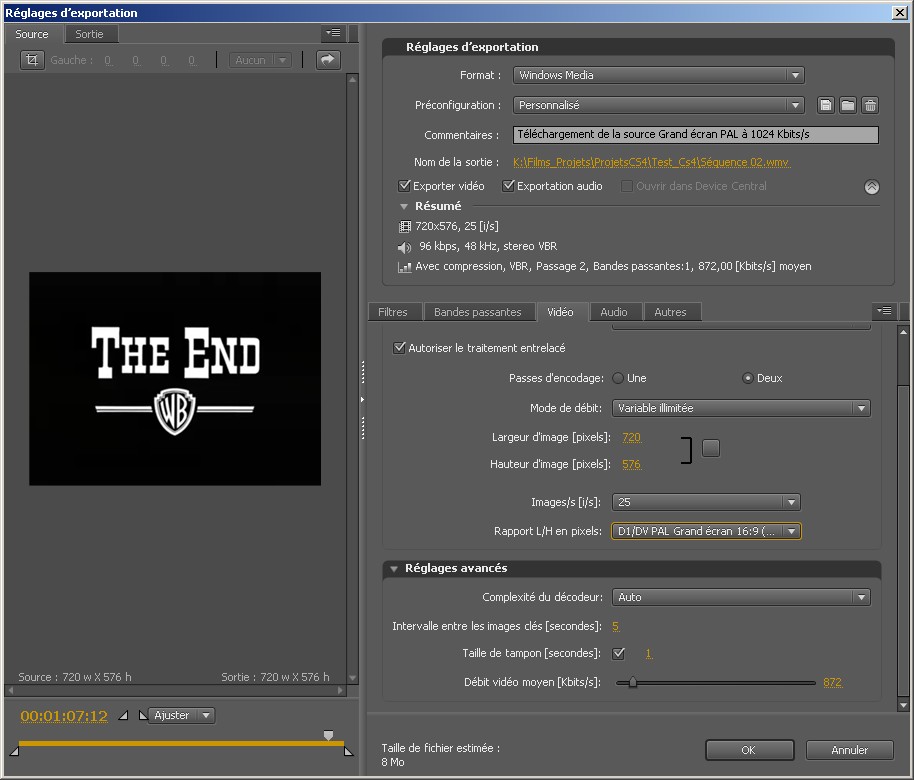Select Une encoding pass radio button
Image resolution: width=914 pixels, height=780 pixels.
coord(618,378)
